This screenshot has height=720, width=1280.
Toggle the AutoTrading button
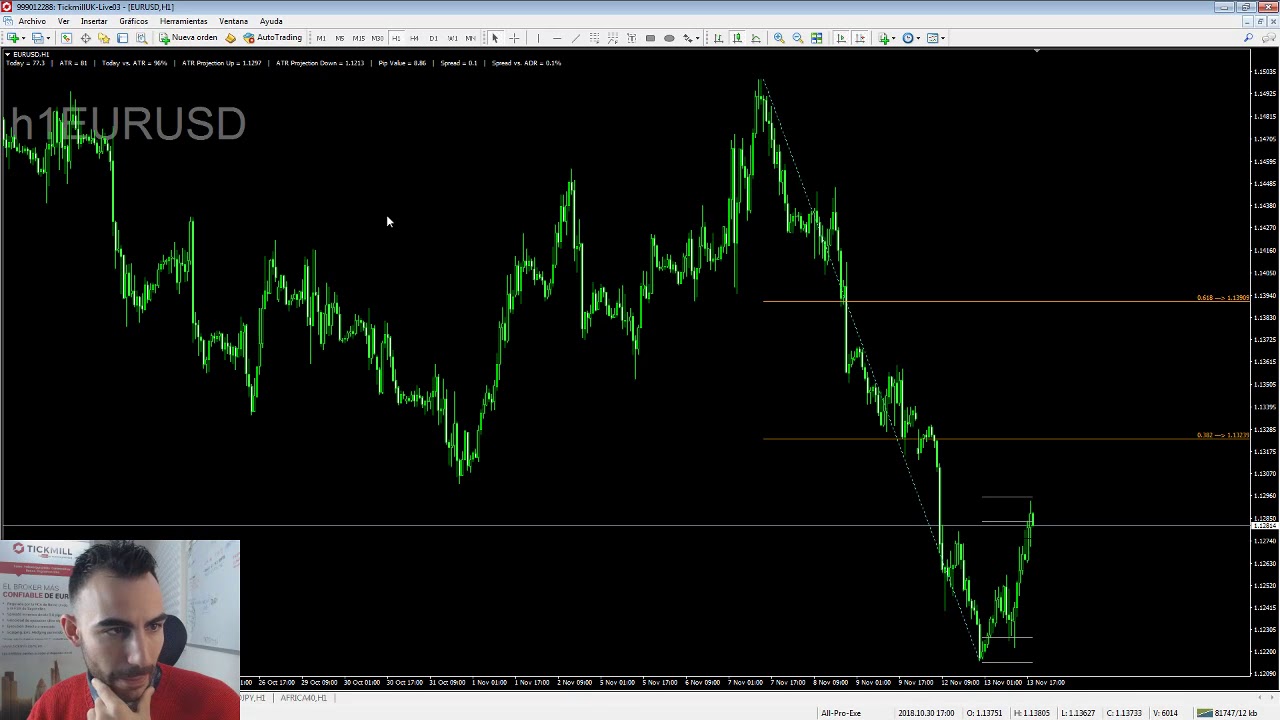click(x=272, y=38)
